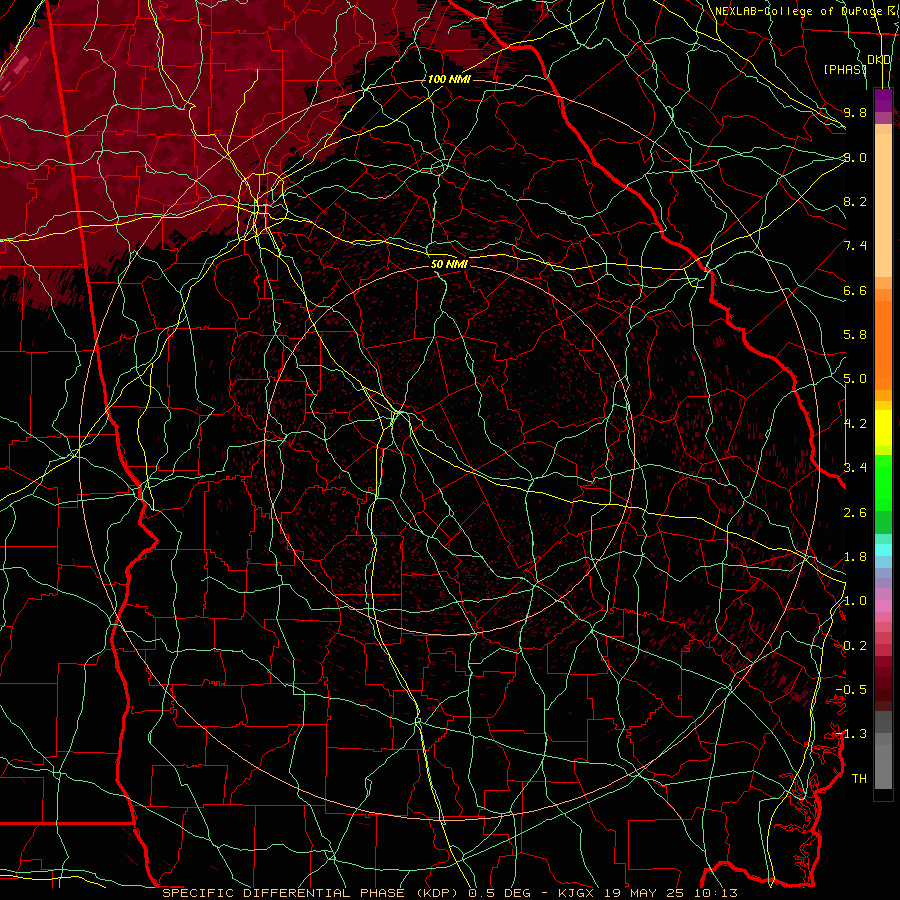Select the 2.6 value on the scale

click(x=855, y=513)
